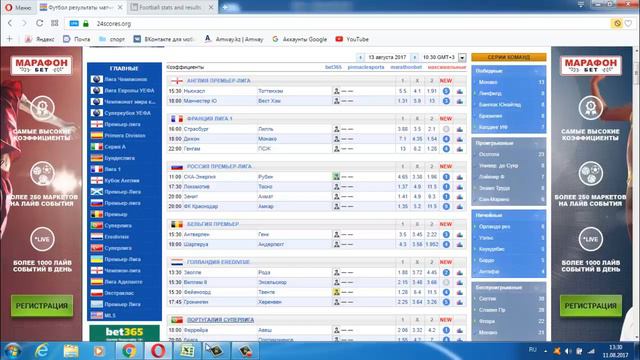The height and width of the screenshot is (360, 640).
Task: Click Серии команд orange header button
Action: tap(509, 58)
